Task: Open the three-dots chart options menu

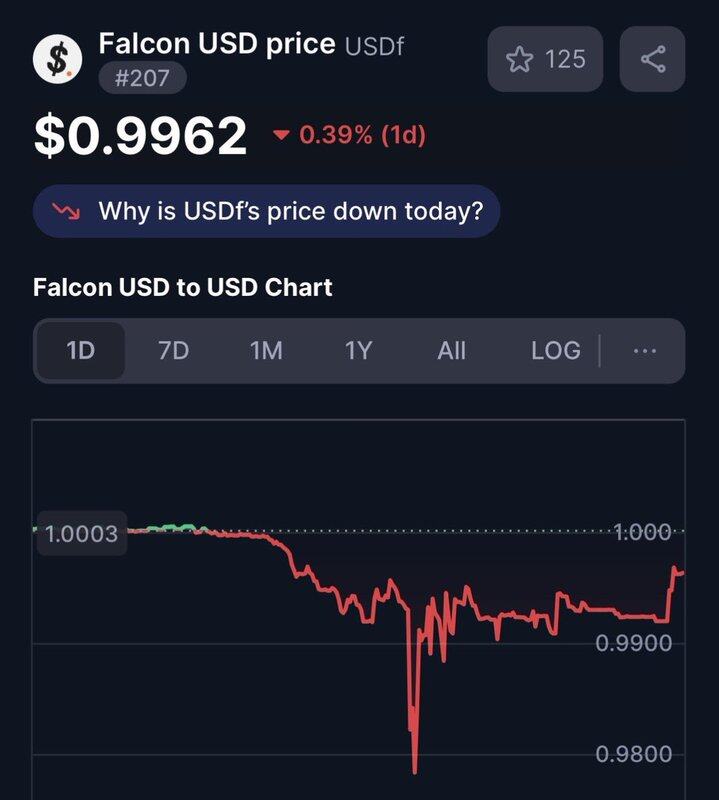Action: point(644,351)
